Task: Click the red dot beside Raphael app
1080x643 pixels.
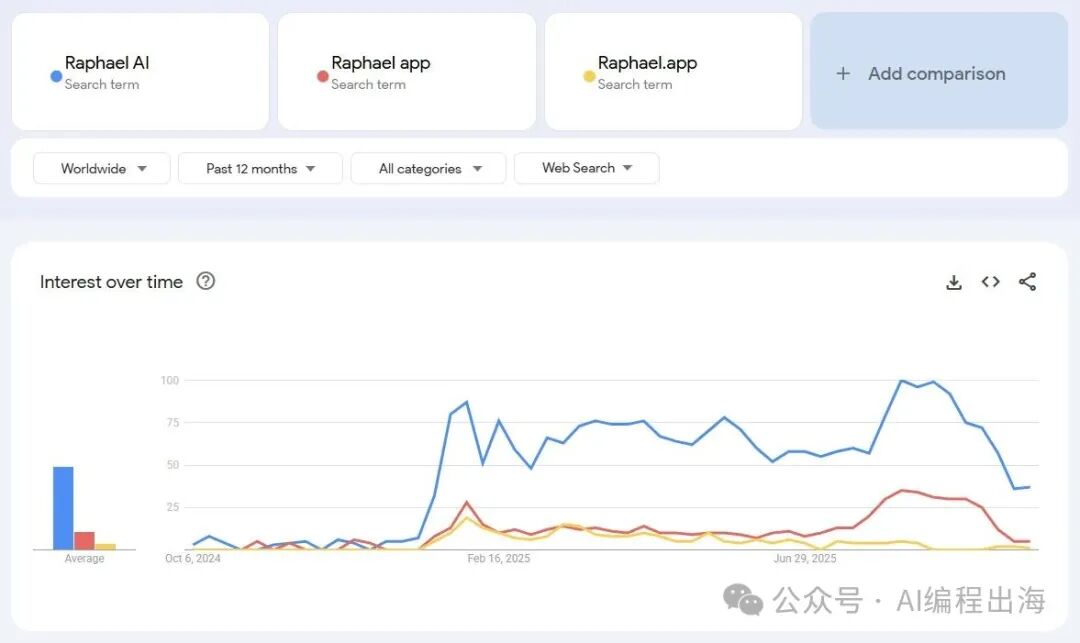Action: (322, 76)
